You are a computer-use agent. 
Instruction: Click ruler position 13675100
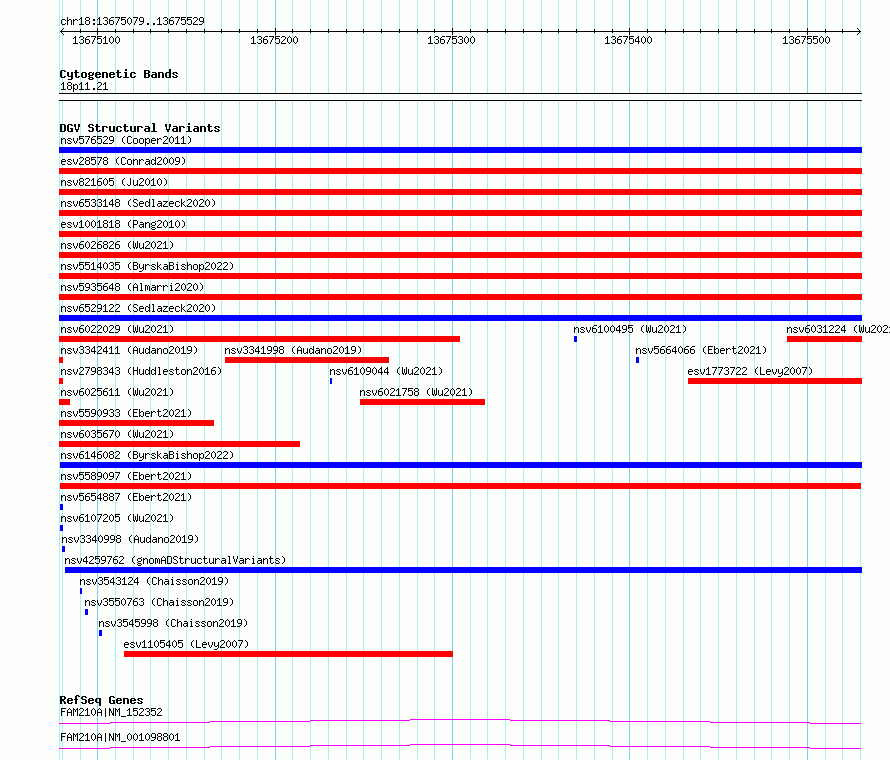96,40
